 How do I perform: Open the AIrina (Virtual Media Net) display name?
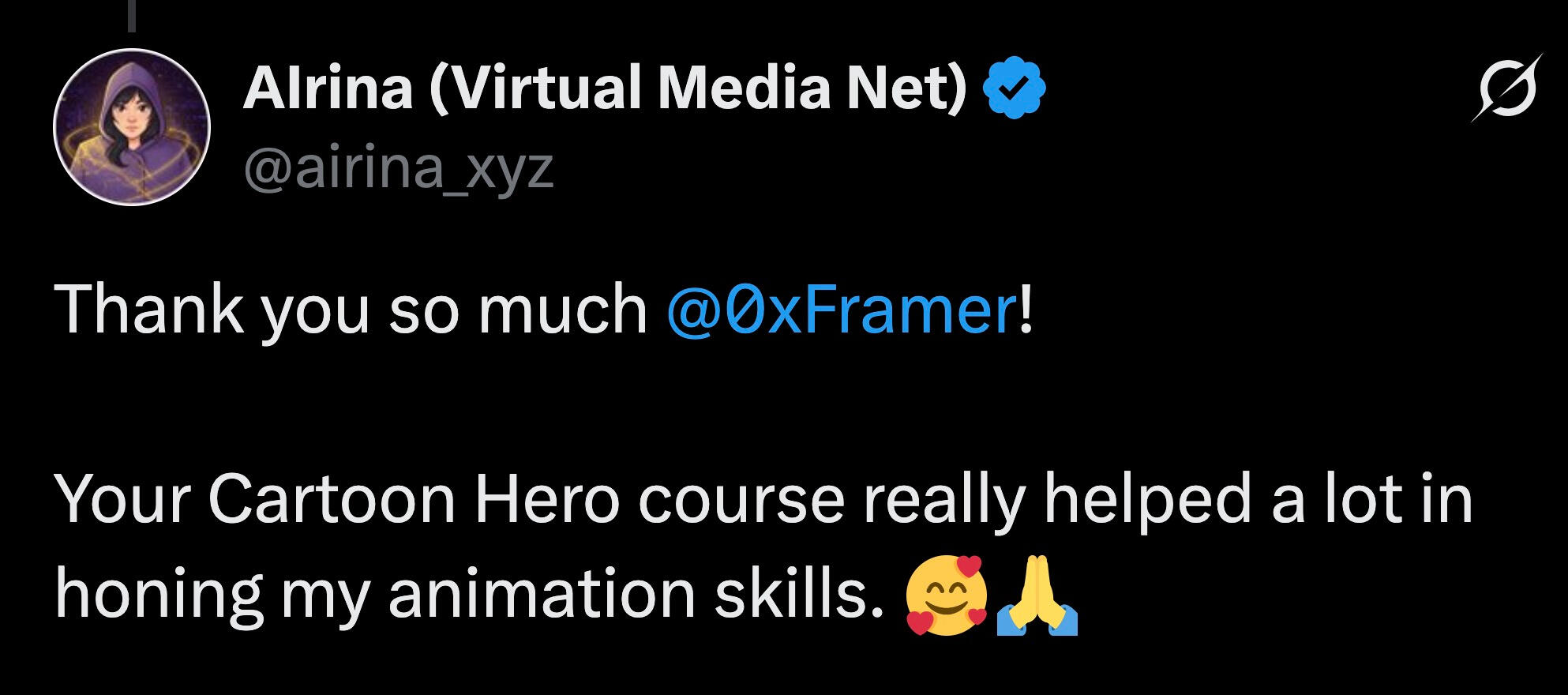click(605, 87)
